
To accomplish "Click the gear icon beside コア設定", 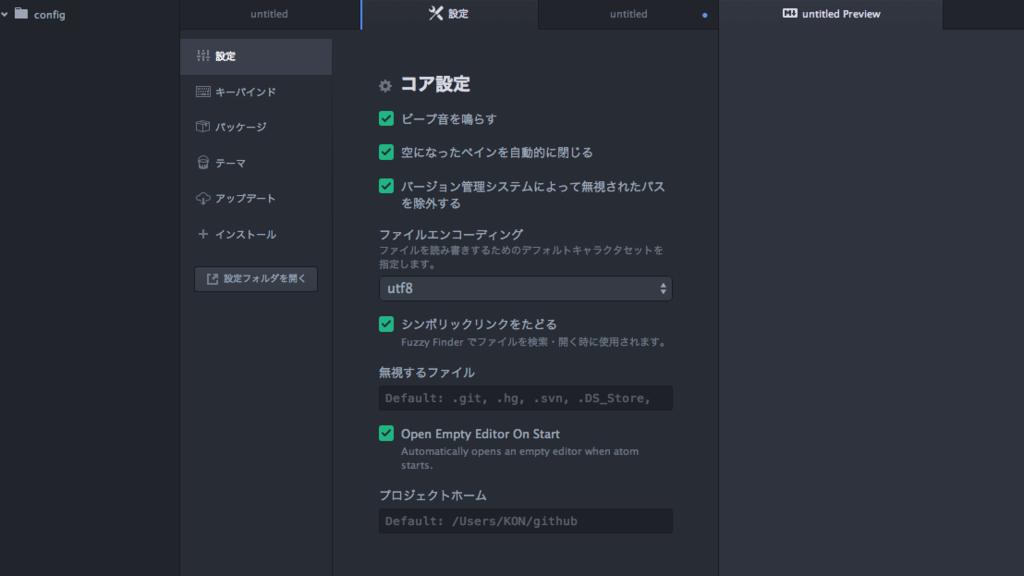I will (384, 86).
